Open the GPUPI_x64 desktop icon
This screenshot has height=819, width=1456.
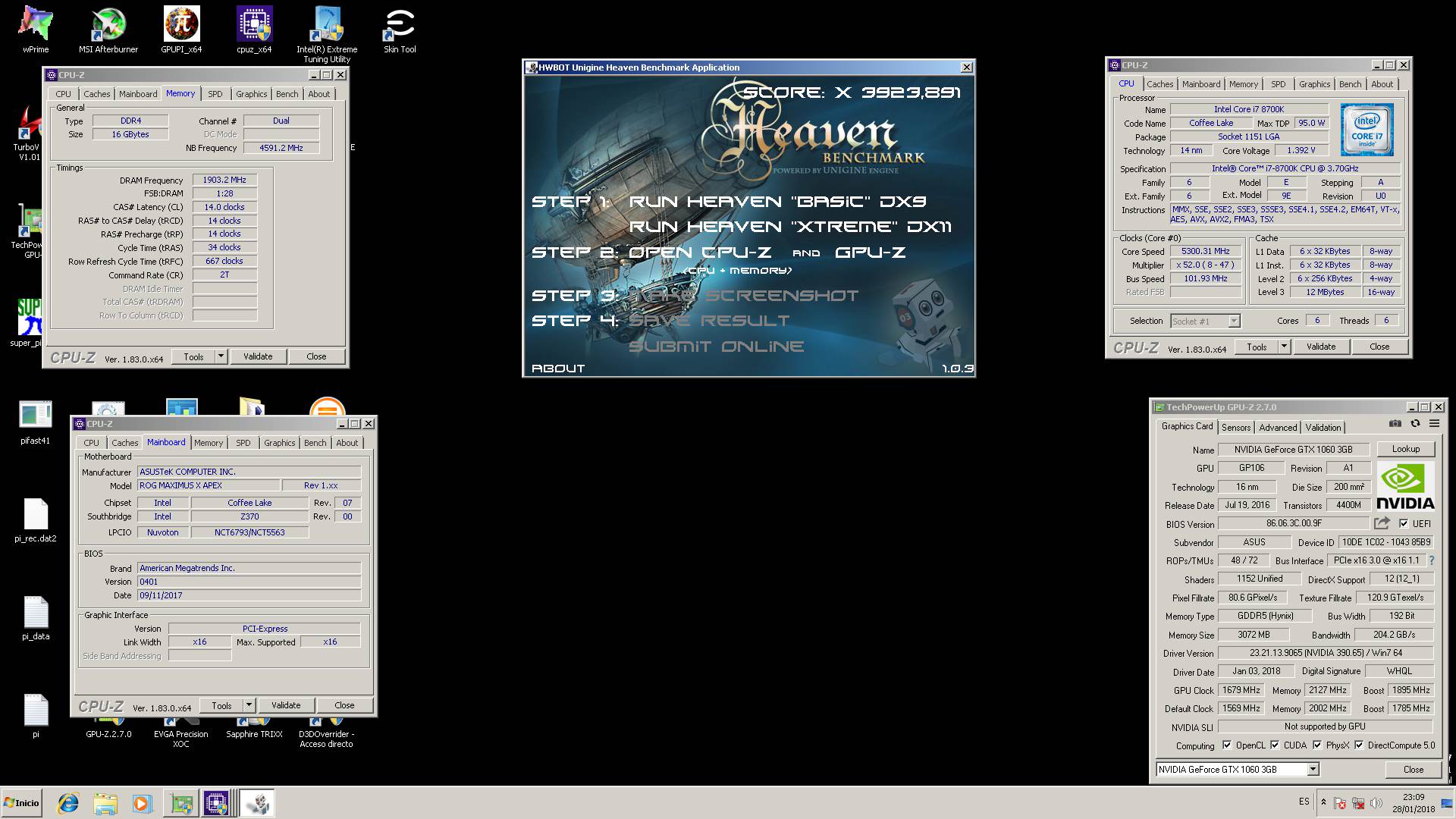point(181,30)
